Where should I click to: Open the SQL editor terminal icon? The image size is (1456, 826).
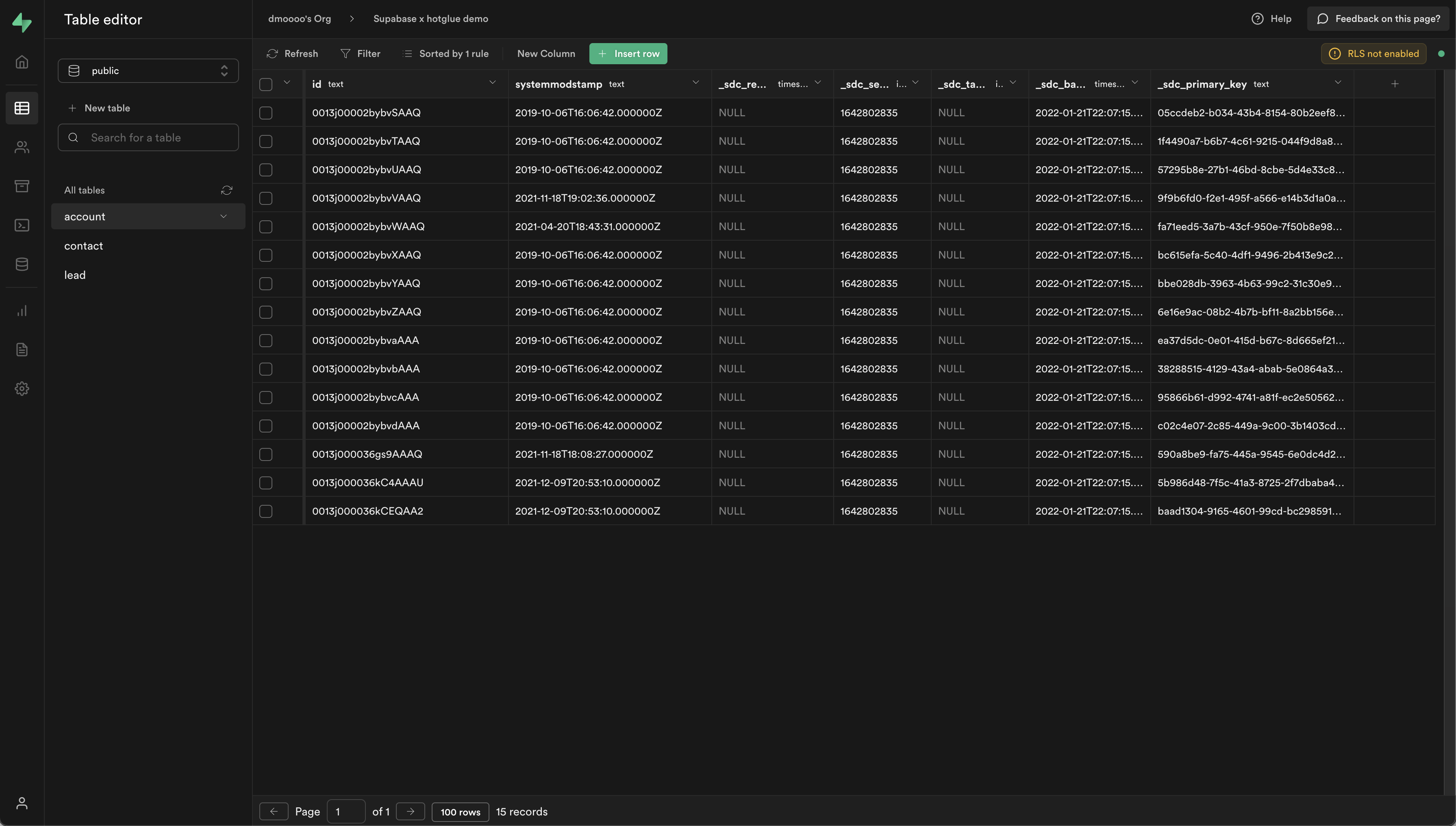tap(22, 225)
